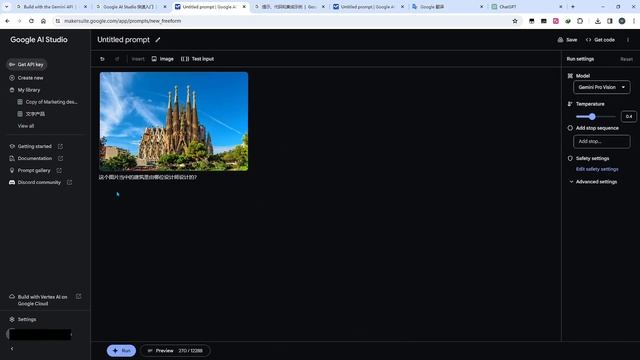Viewport: 640px width, 360px height.
Task: Click the browser back arrow
Action: 7,21
